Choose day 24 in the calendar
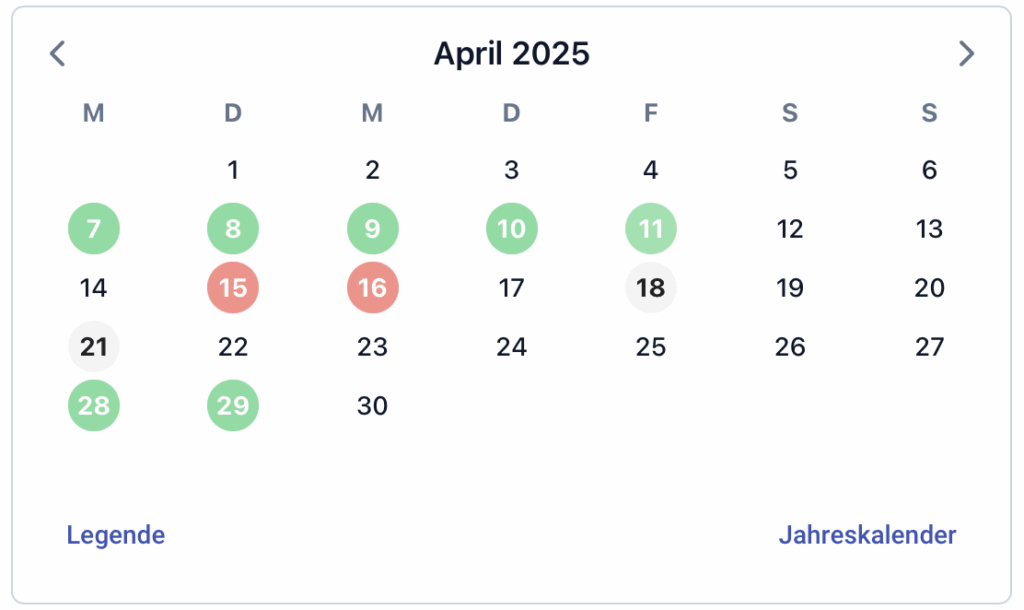1024x610 pixels. [512, 346]
